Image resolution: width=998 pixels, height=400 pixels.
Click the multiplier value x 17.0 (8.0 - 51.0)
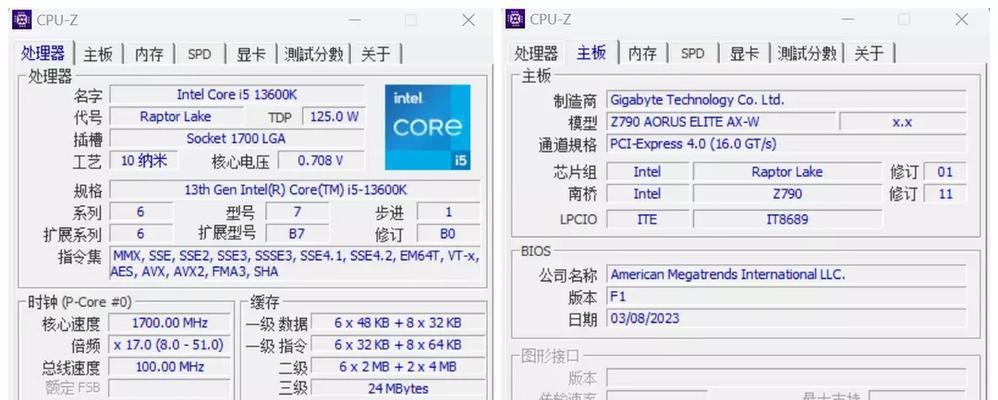coord(169,345)
